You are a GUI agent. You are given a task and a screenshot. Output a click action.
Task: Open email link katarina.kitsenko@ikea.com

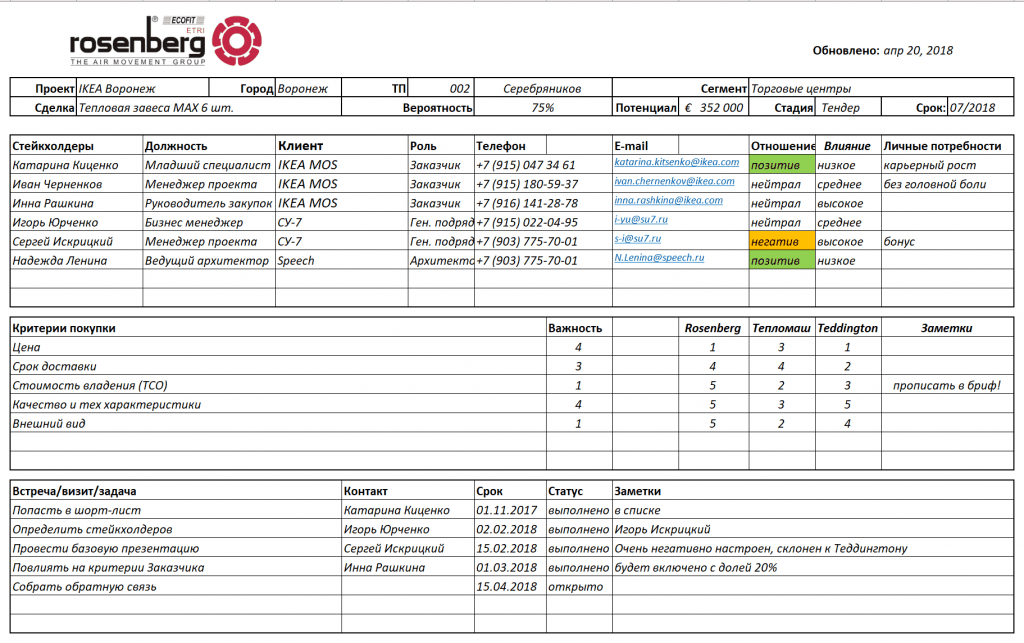(677, 162)
